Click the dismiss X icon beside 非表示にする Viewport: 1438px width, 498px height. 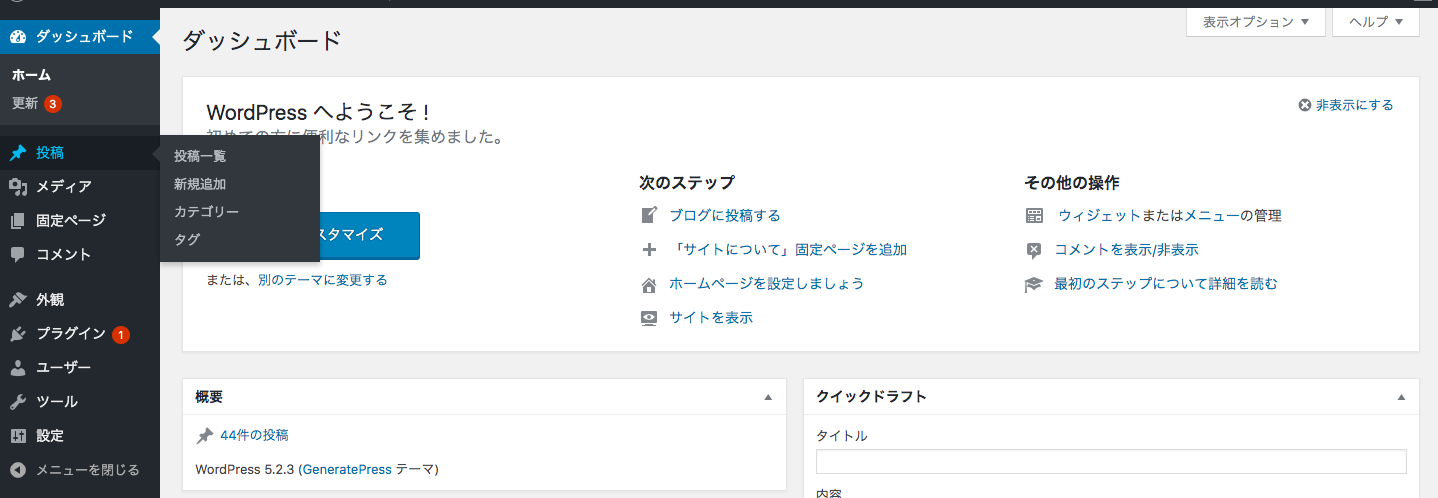coord(1304,105)
